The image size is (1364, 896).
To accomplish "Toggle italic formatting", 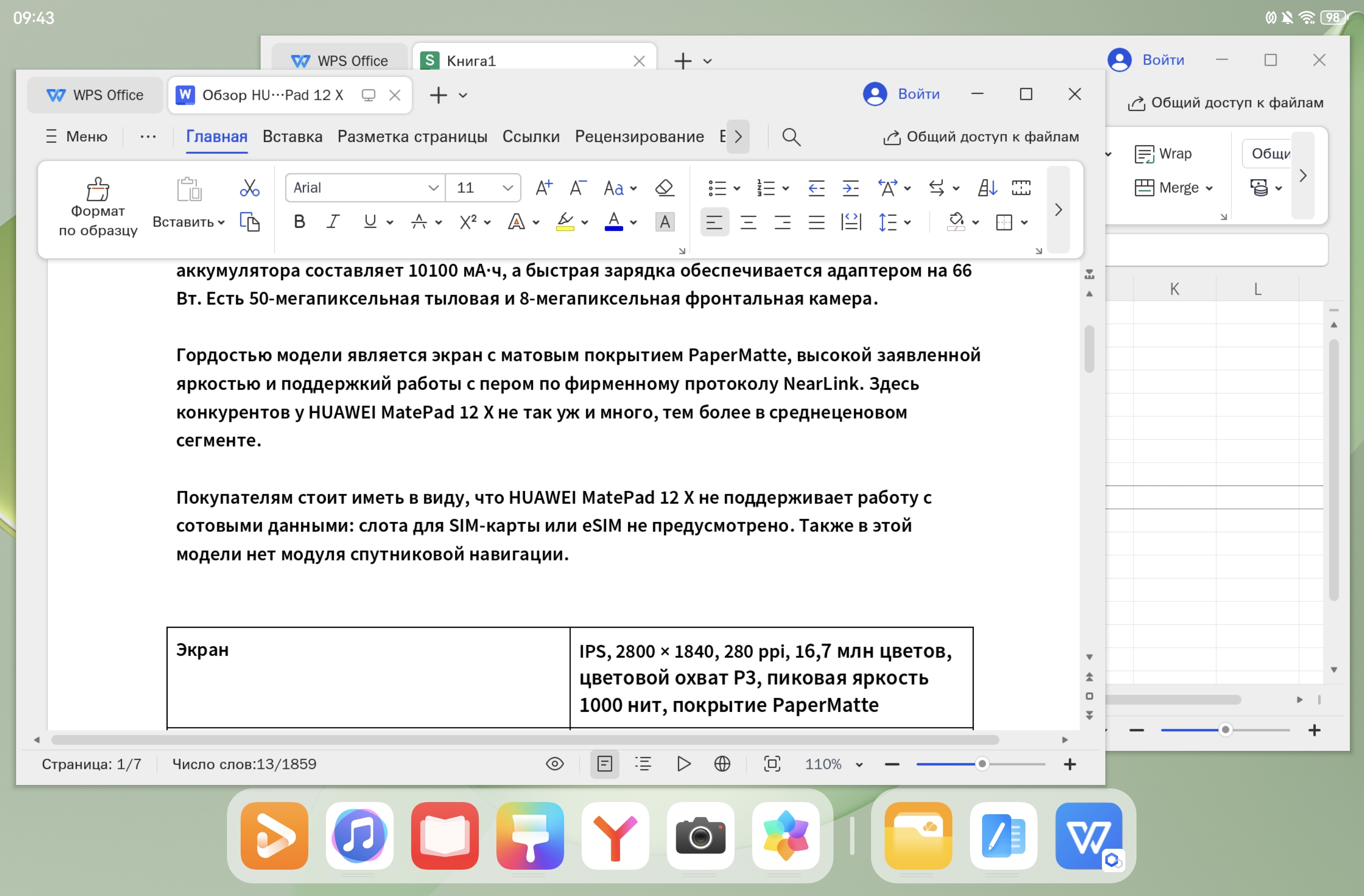I will 333,222.
